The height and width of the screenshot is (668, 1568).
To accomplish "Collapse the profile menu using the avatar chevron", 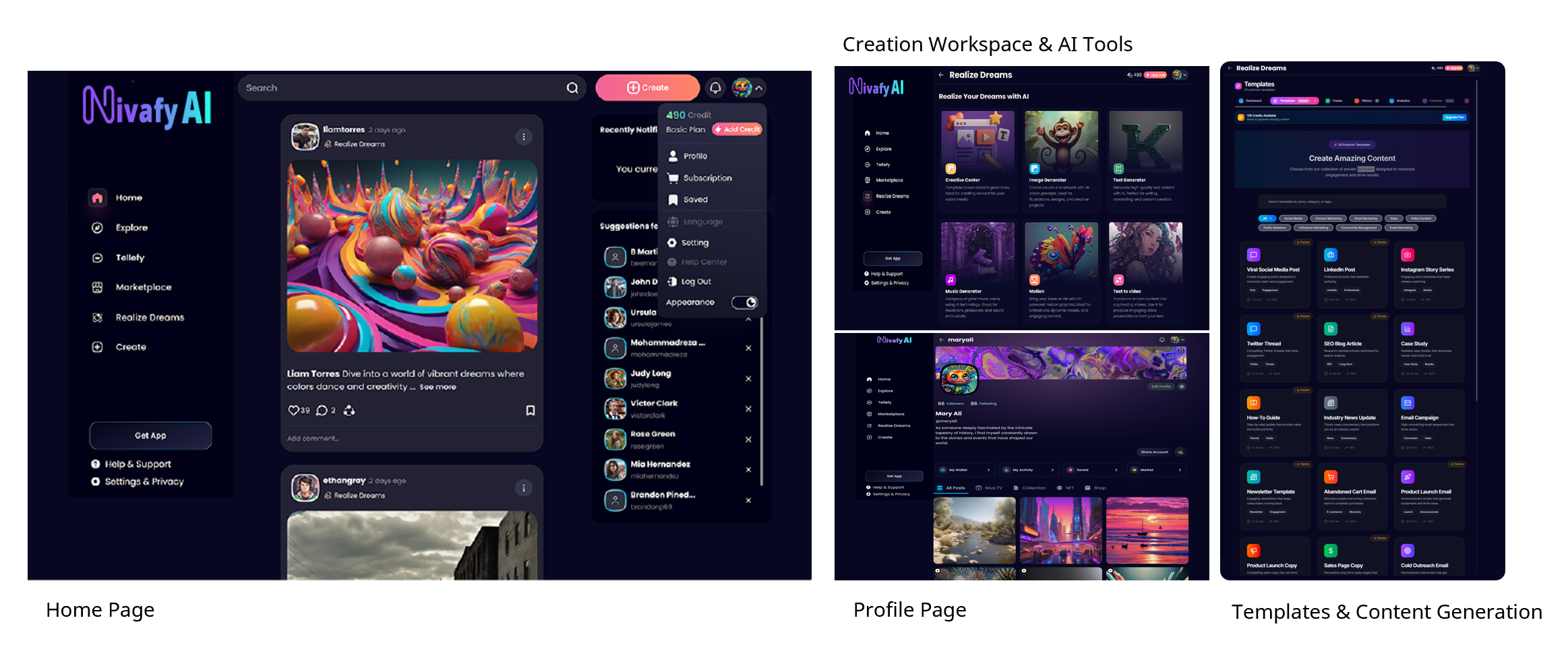I will coord(759,88).
